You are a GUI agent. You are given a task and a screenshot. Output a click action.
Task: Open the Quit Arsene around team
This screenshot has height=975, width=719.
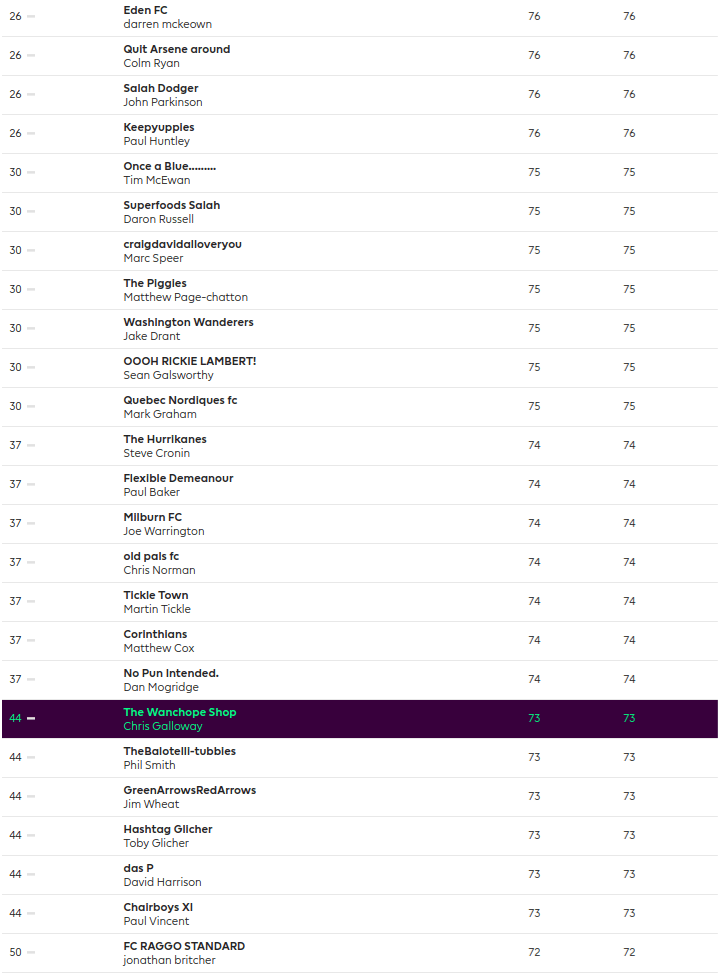click(x=176, y=49)
